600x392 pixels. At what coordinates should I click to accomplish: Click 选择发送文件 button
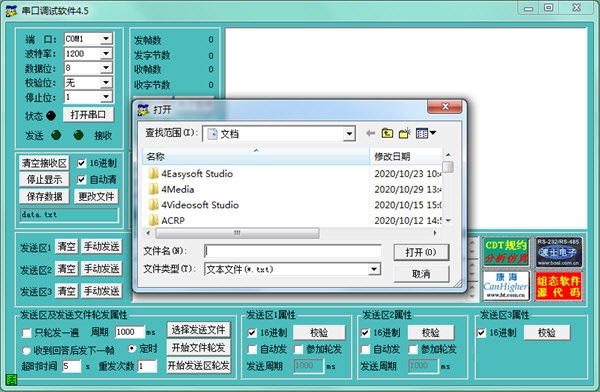pos(199,330)
